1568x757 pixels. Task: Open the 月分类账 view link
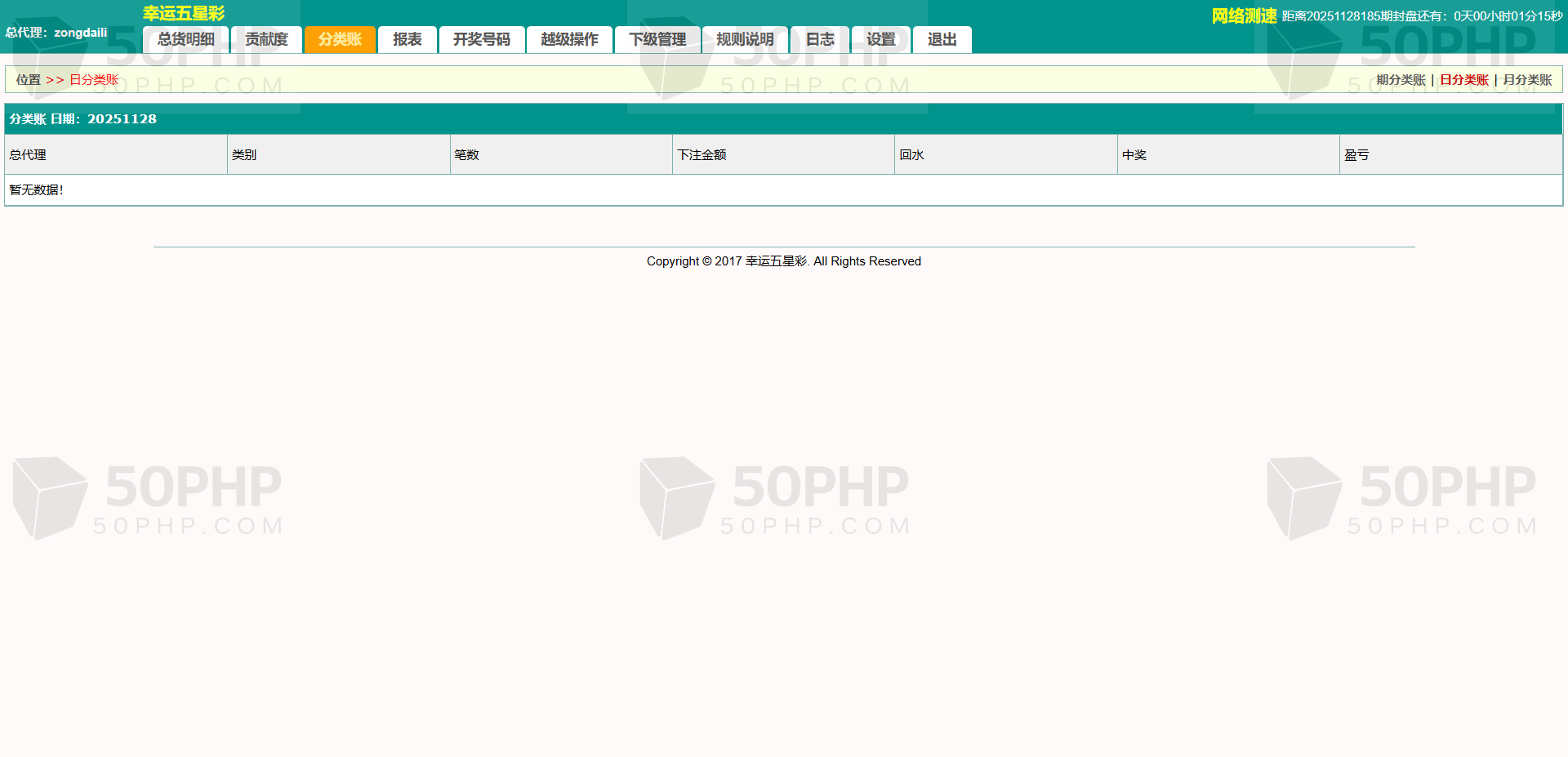(x=1527, y=80)
